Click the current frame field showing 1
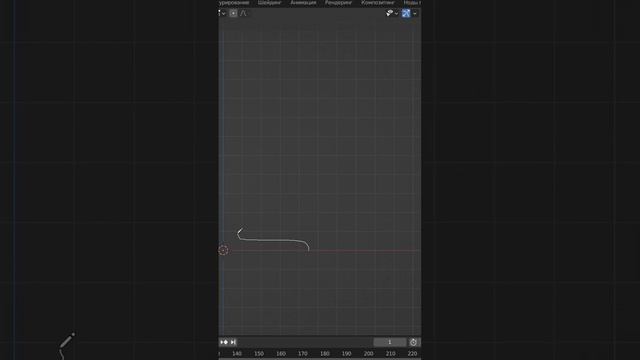The width and height of the screenshot is (640, 360). point(389,342)
